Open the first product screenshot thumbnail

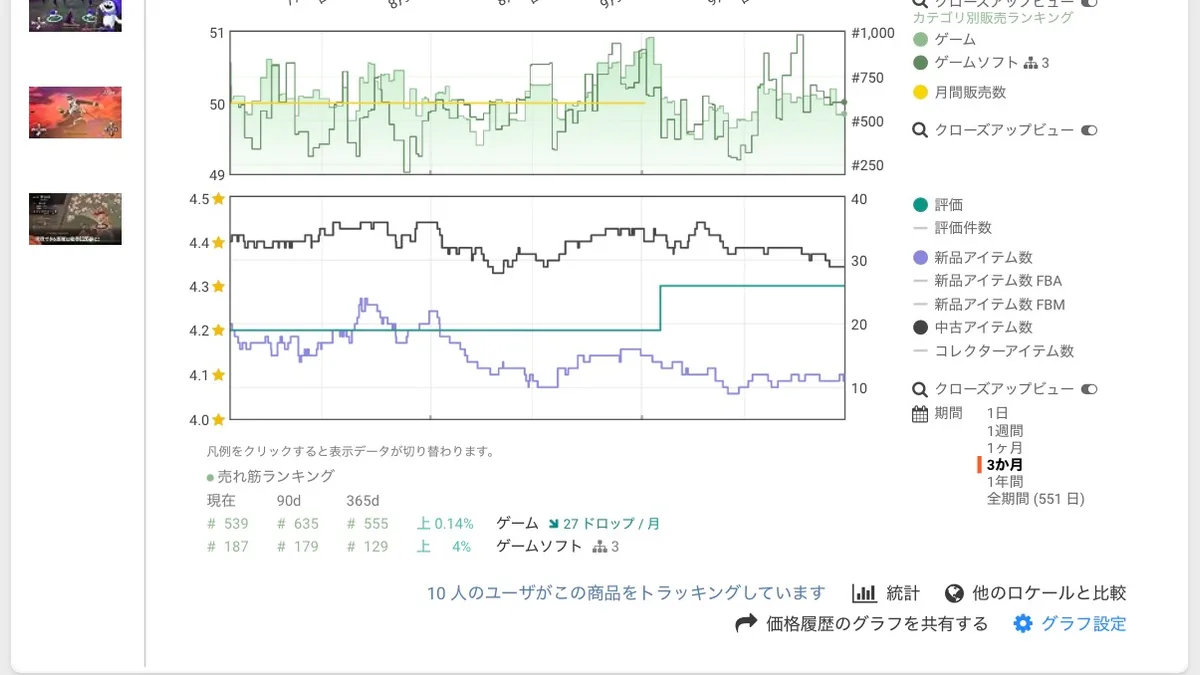click(x=75, y=16)
